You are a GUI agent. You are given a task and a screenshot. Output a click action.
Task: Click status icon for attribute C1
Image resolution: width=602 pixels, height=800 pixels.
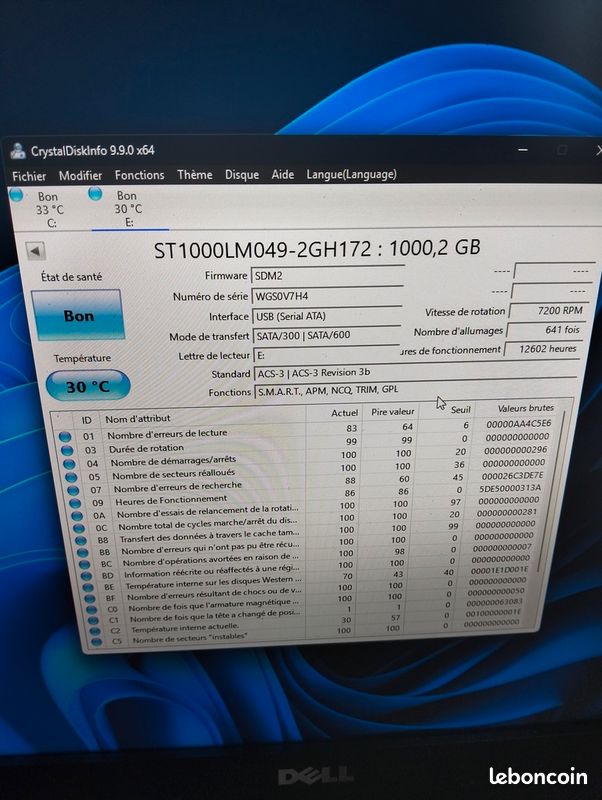[93, 620]
